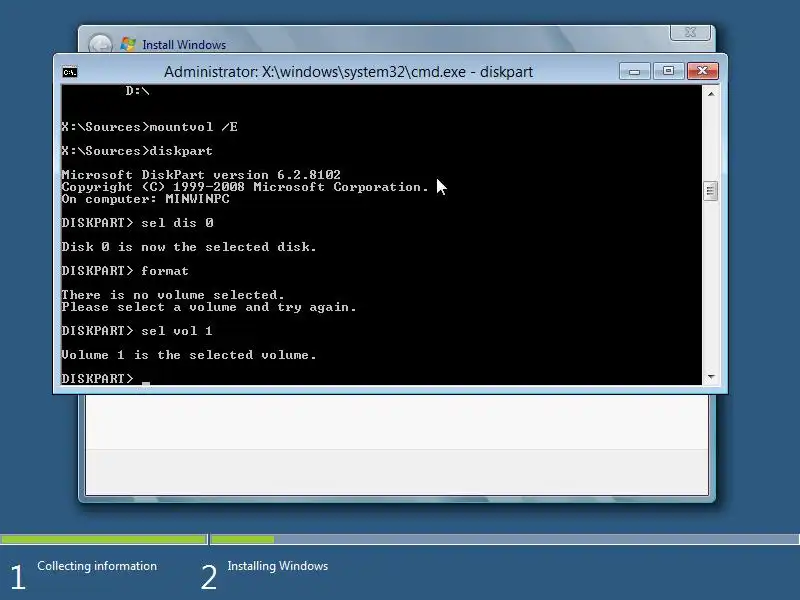Click the cmd.exe icon in title bar
Image resolution: width=800 pixels, height=600 pixels.
(x=70, y=72)
